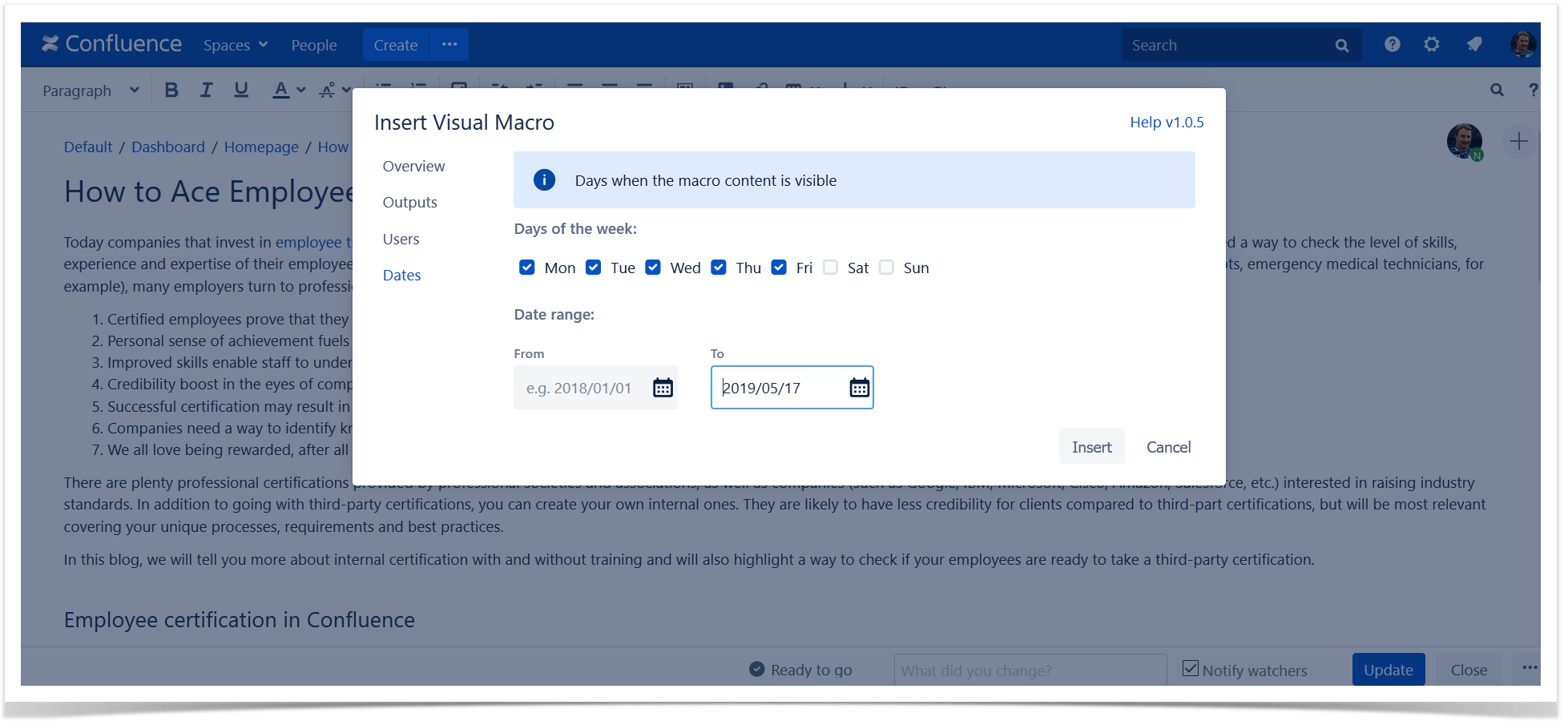The height and width of the screenshot is (725, 1568).
Task: Switch to the Users tab
Action: pyautogui.click(x=401, y=240)
